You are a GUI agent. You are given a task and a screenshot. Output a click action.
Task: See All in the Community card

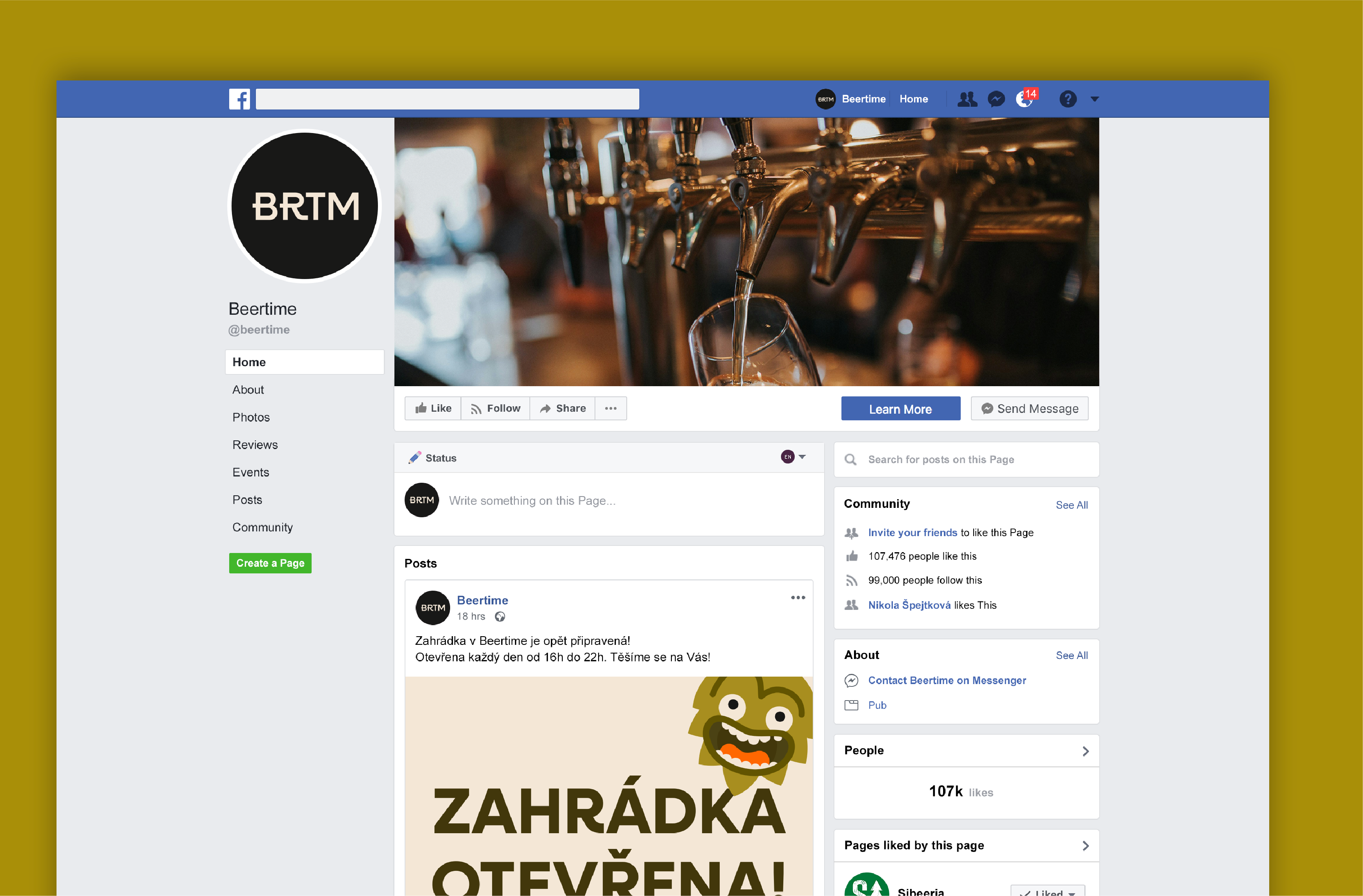pyautogui.click(x=1071, y=505)
